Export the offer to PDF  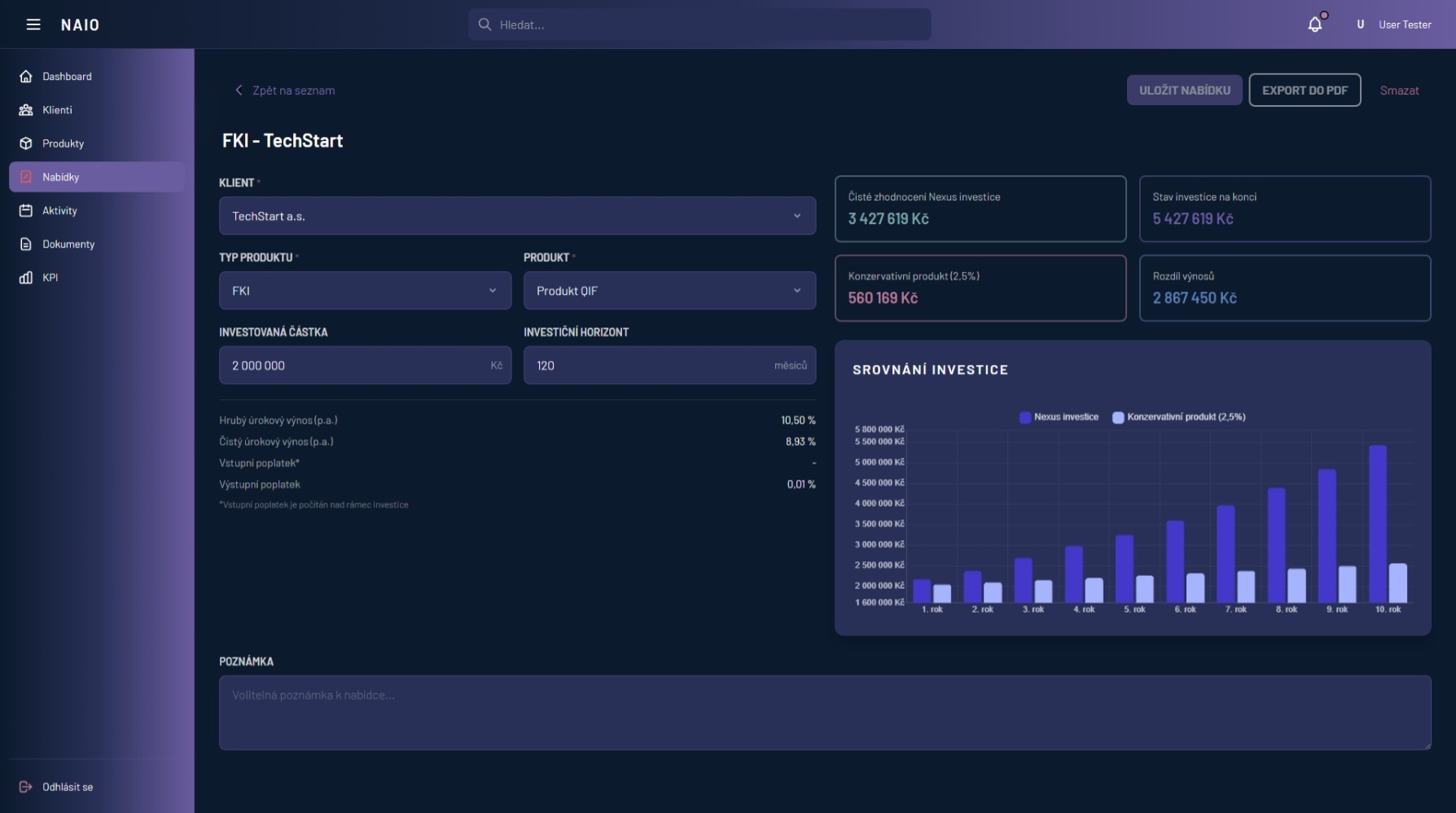coord(1304,90)
